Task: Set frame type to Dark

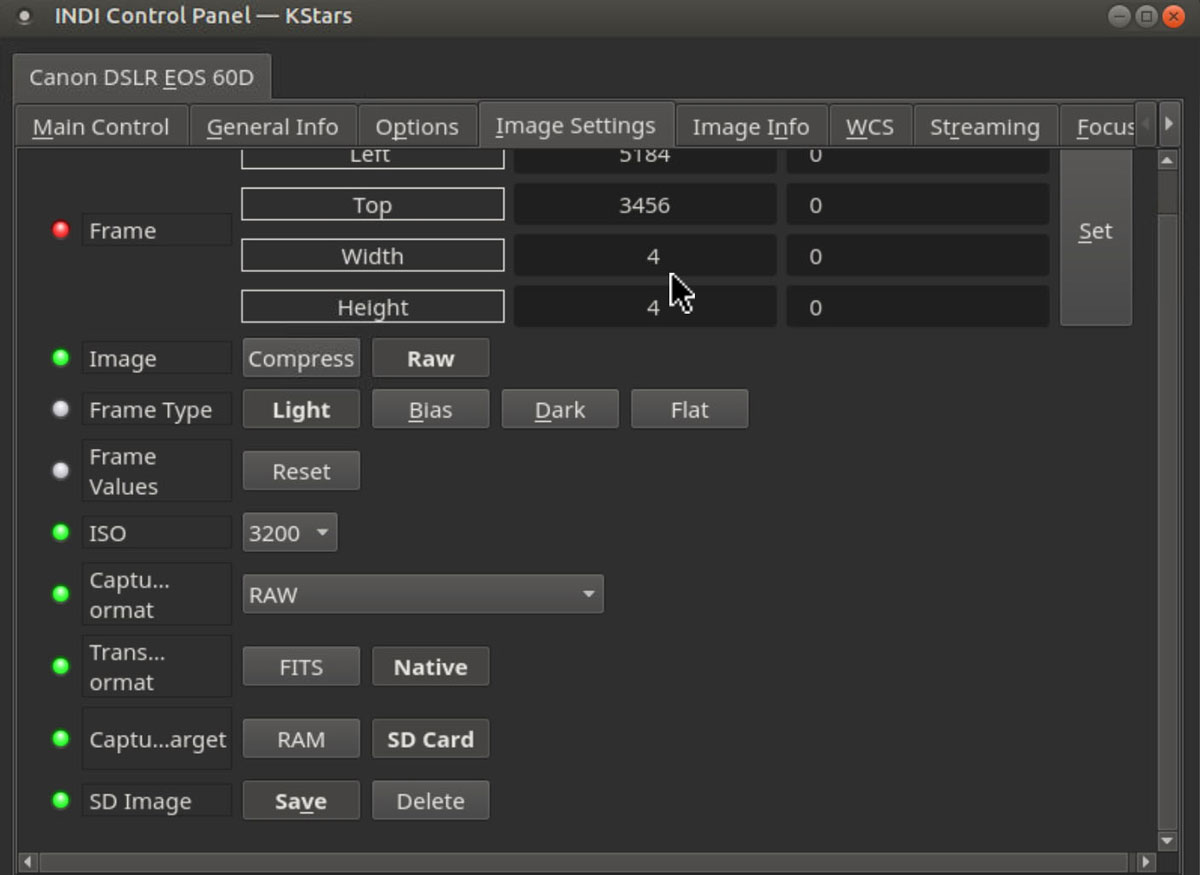Action: (x=560, y=409)
